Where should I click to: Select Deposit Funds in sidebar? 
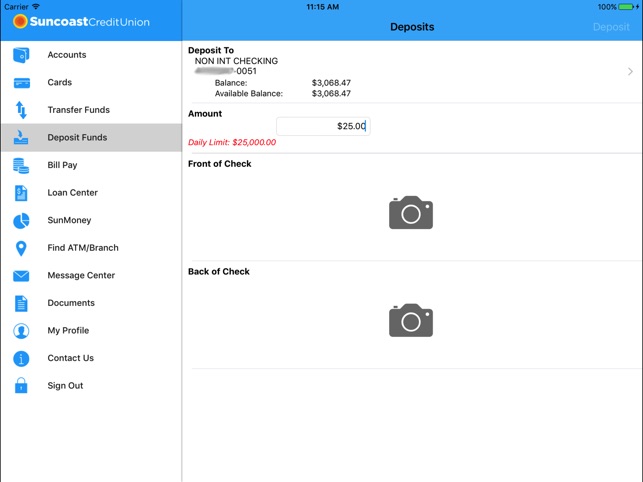pyautogui.click(x=91, y=137)
